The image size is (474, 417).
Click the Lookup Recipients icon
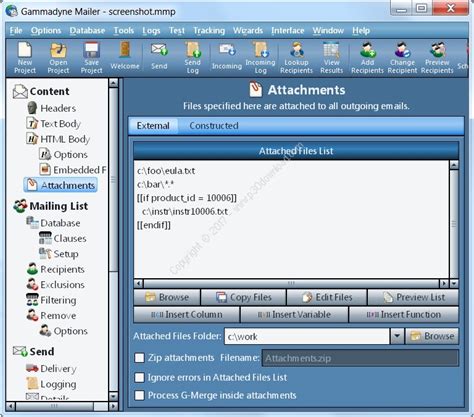(296, 58)
